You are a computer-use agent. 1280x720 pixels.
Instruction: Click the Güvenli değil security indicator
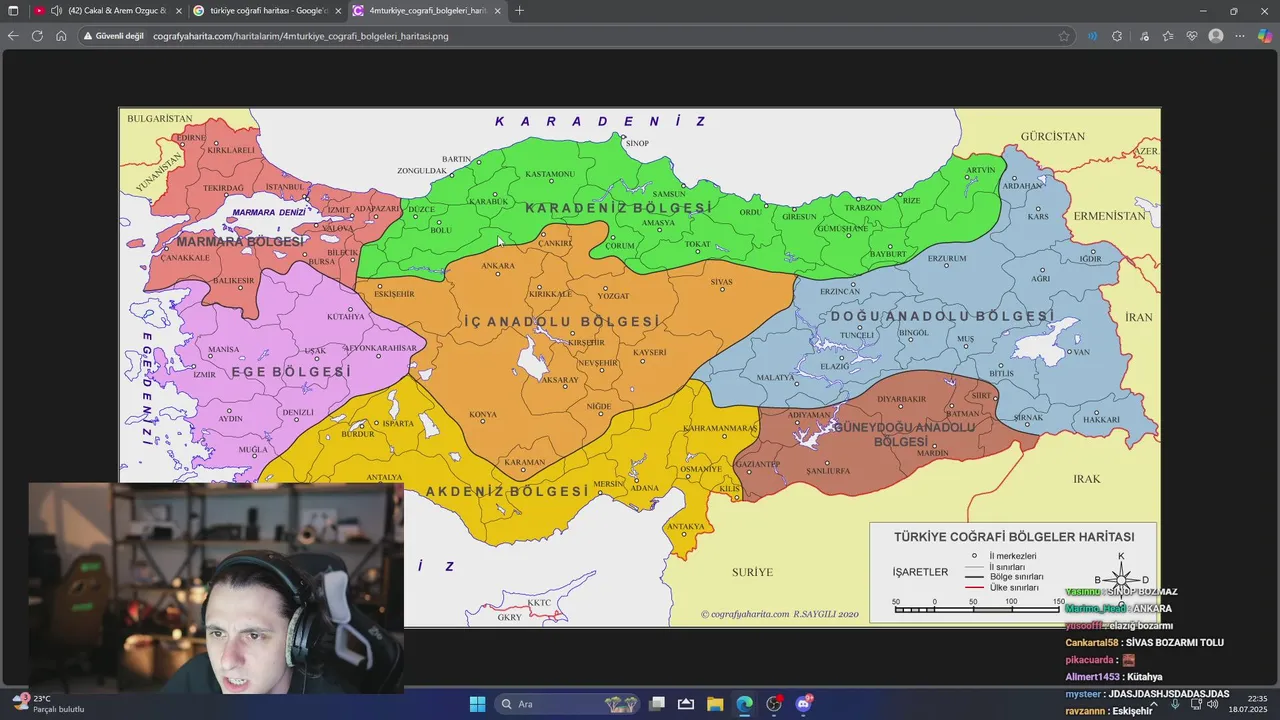(113, 36)
